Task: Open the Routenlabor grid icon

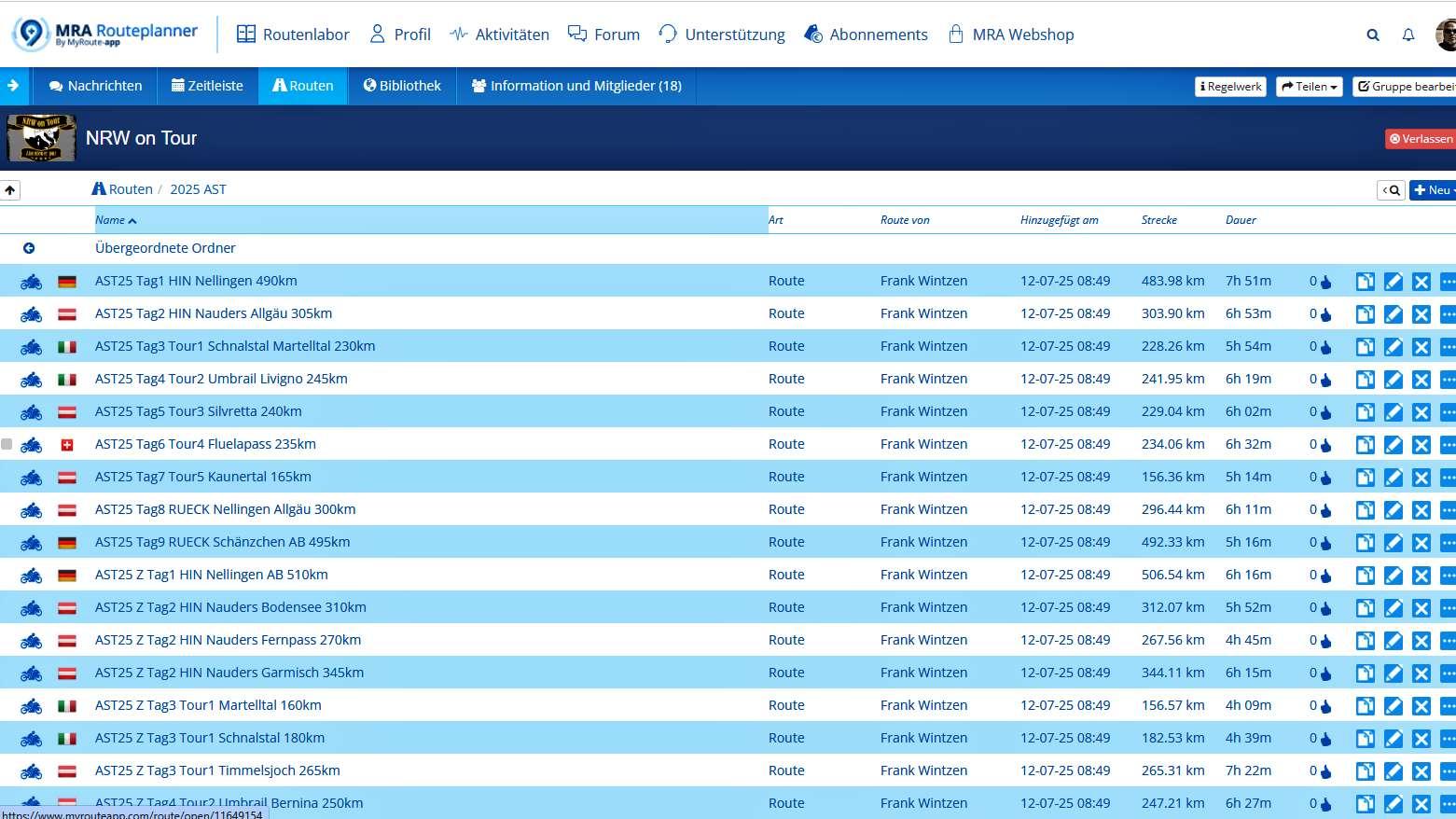Action: click(x=246, y=34)
